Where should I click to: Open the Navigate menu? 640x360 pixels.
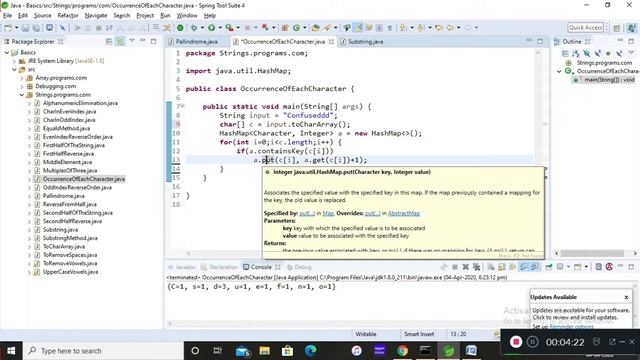tap(96, 16)
